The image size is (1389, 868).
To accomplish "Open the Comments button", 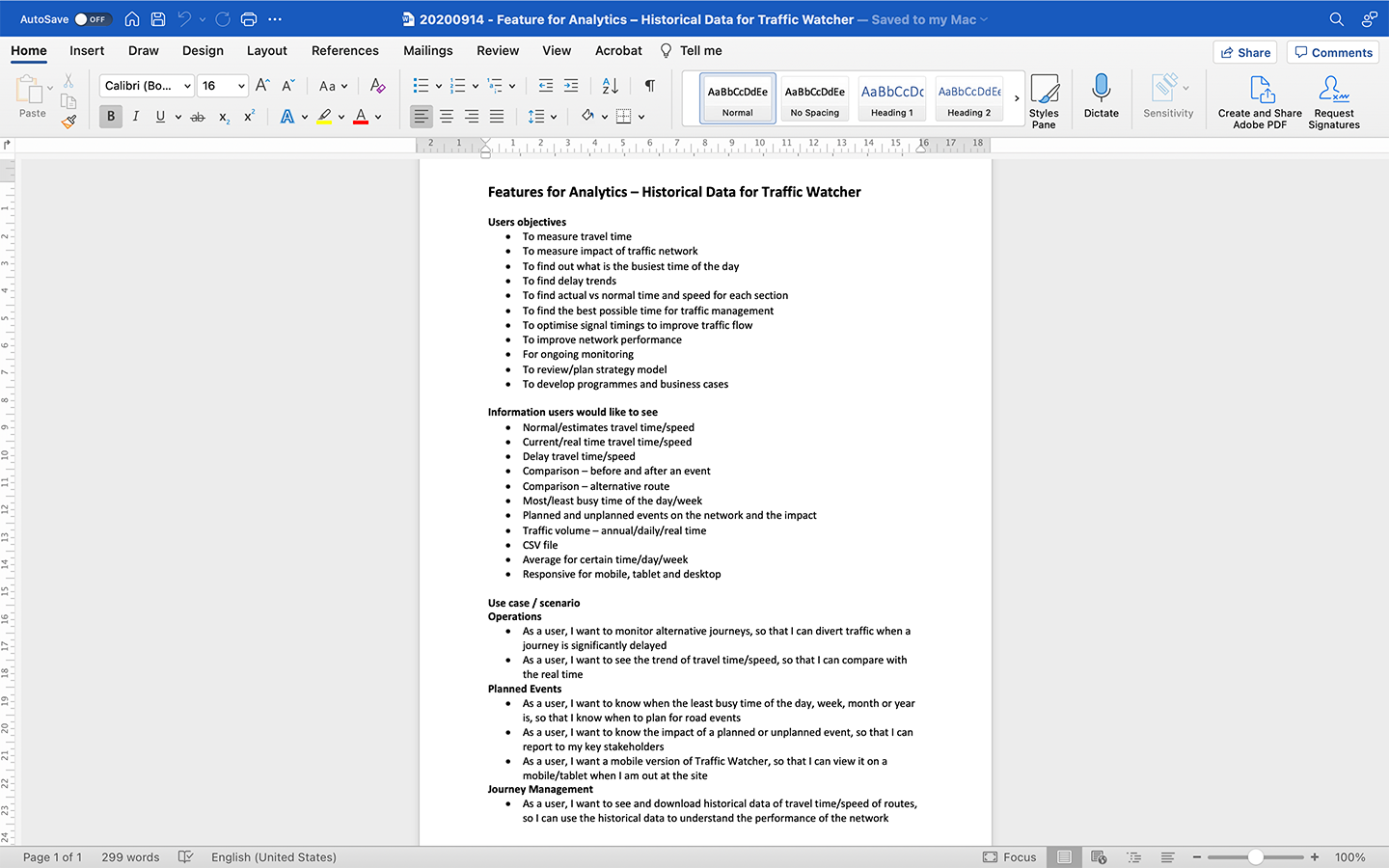I will [x=1333, y=52].
